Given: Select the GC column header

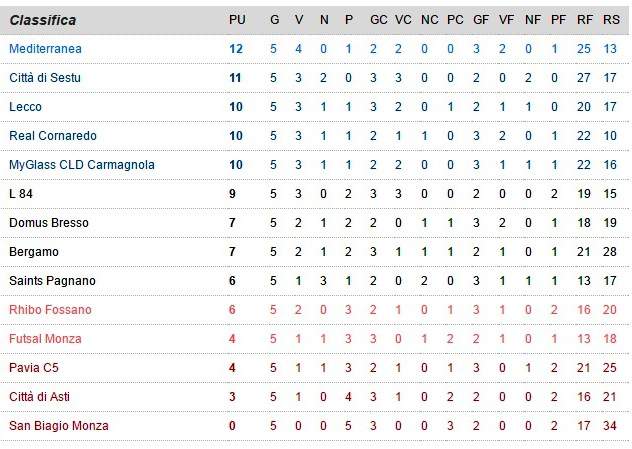Looking at the screenshot, I should tap(378, 20).
